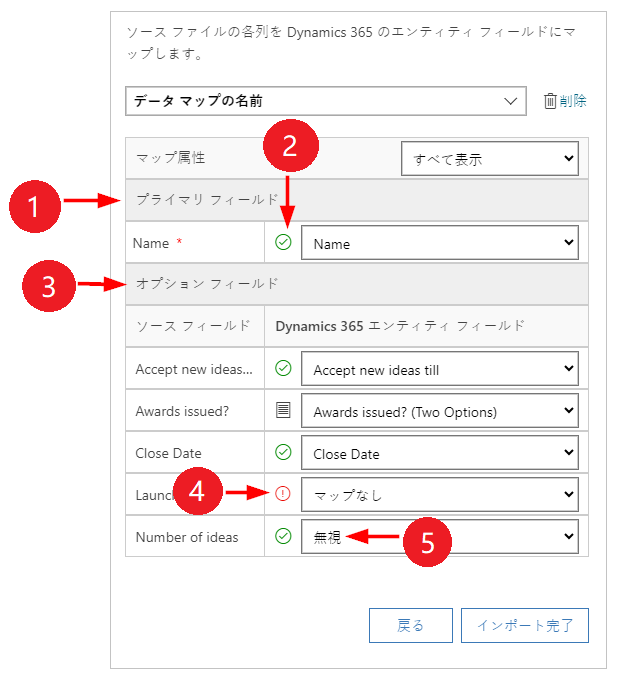The width and height of the screenshot is (619, 690).
Task: Click the trash icon next to 削除
Action: pos(549,101)
